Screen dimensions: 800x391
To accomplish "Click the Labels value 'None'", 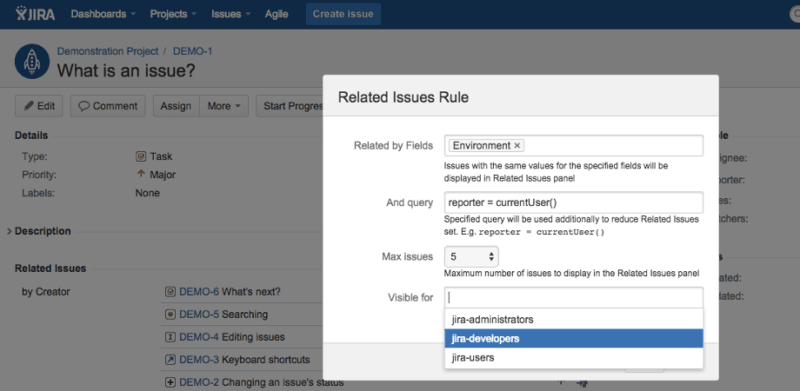I will coord(147,193).
